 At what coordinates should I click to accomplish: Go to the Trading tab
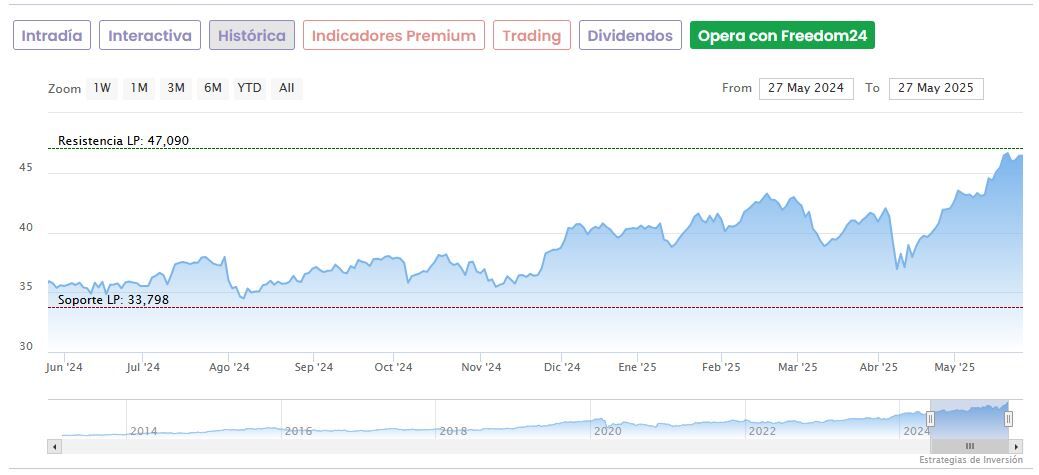pos(531,36)
